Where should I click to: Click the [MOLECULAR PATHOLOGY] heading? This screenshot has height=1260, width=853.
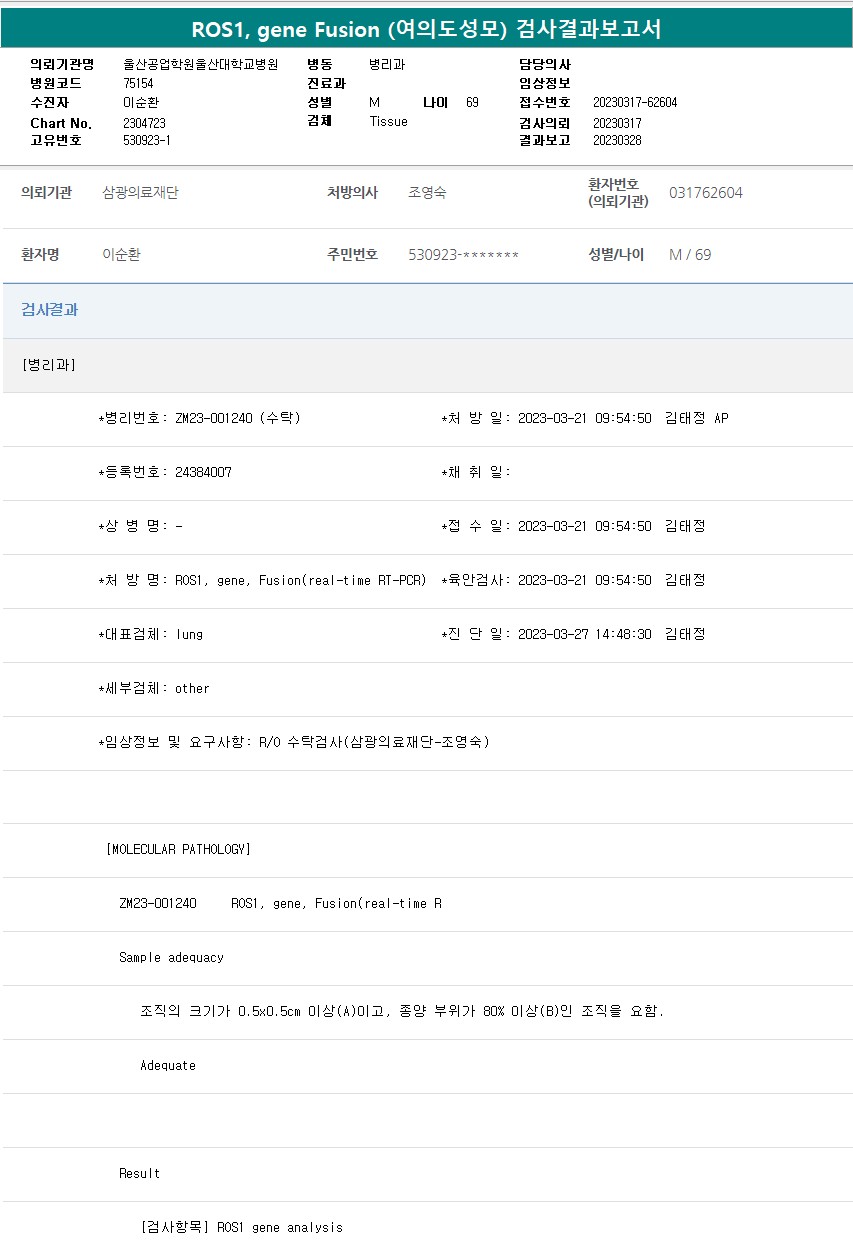tap(178, 850)
